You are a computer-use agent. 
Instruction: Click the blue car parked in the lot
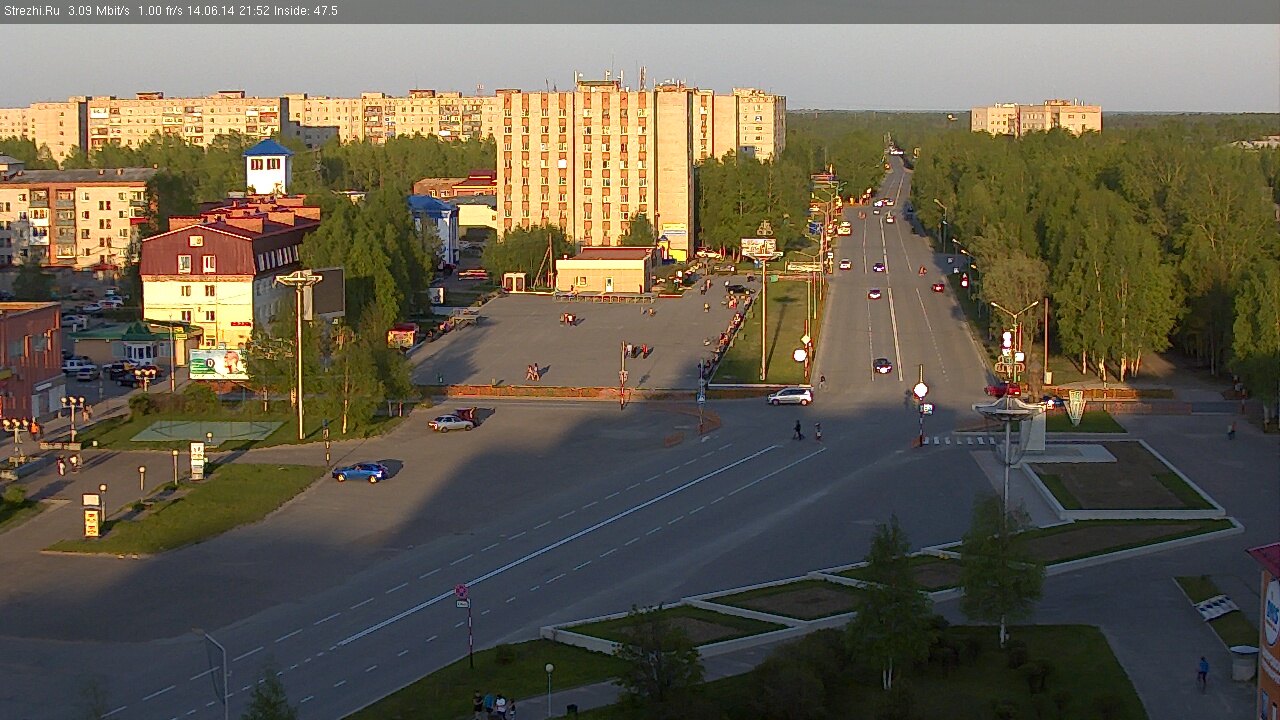click(x=360, y=471)
